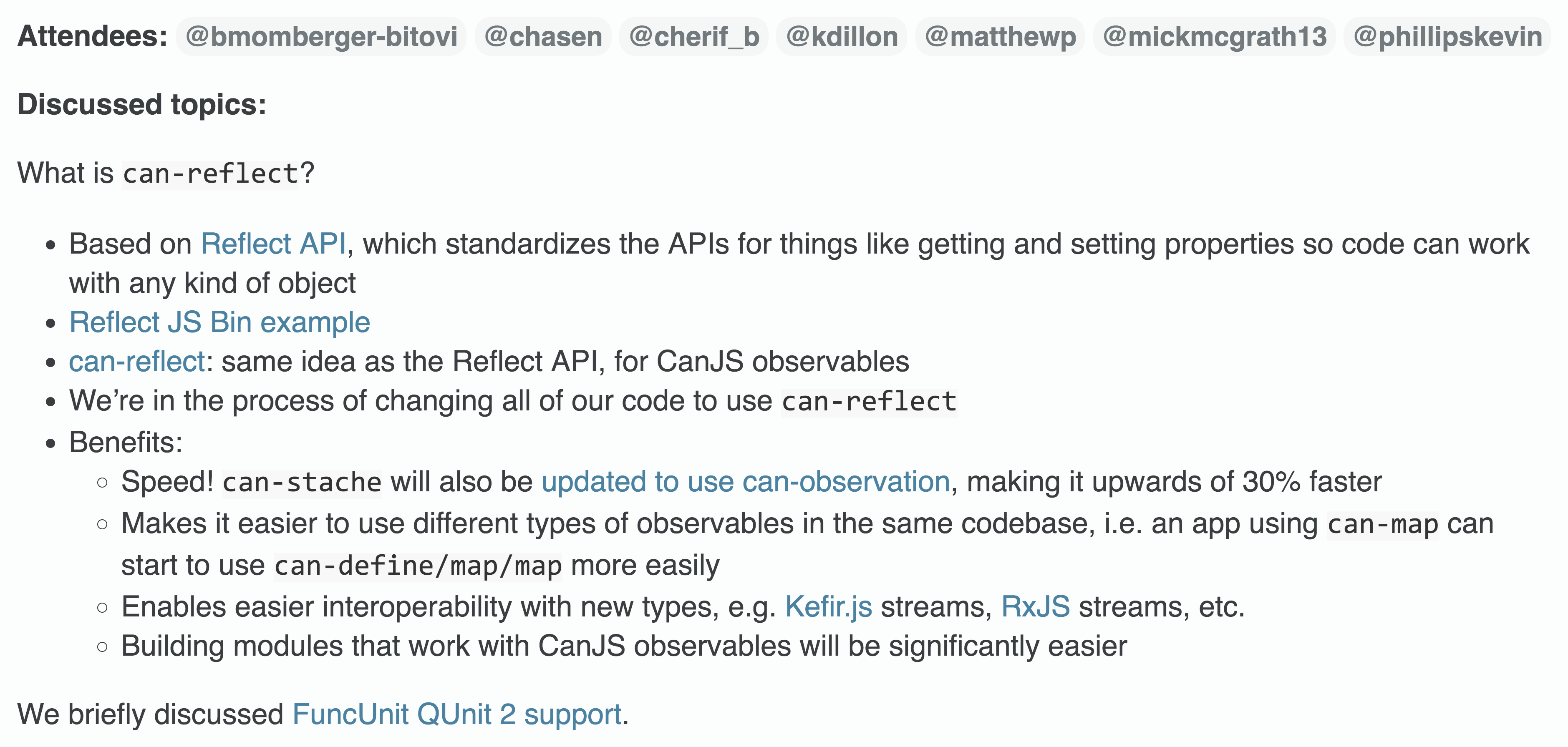Select the @kdillon mention tag
This screenshot has width=1568, height=747.
[842, 37]
